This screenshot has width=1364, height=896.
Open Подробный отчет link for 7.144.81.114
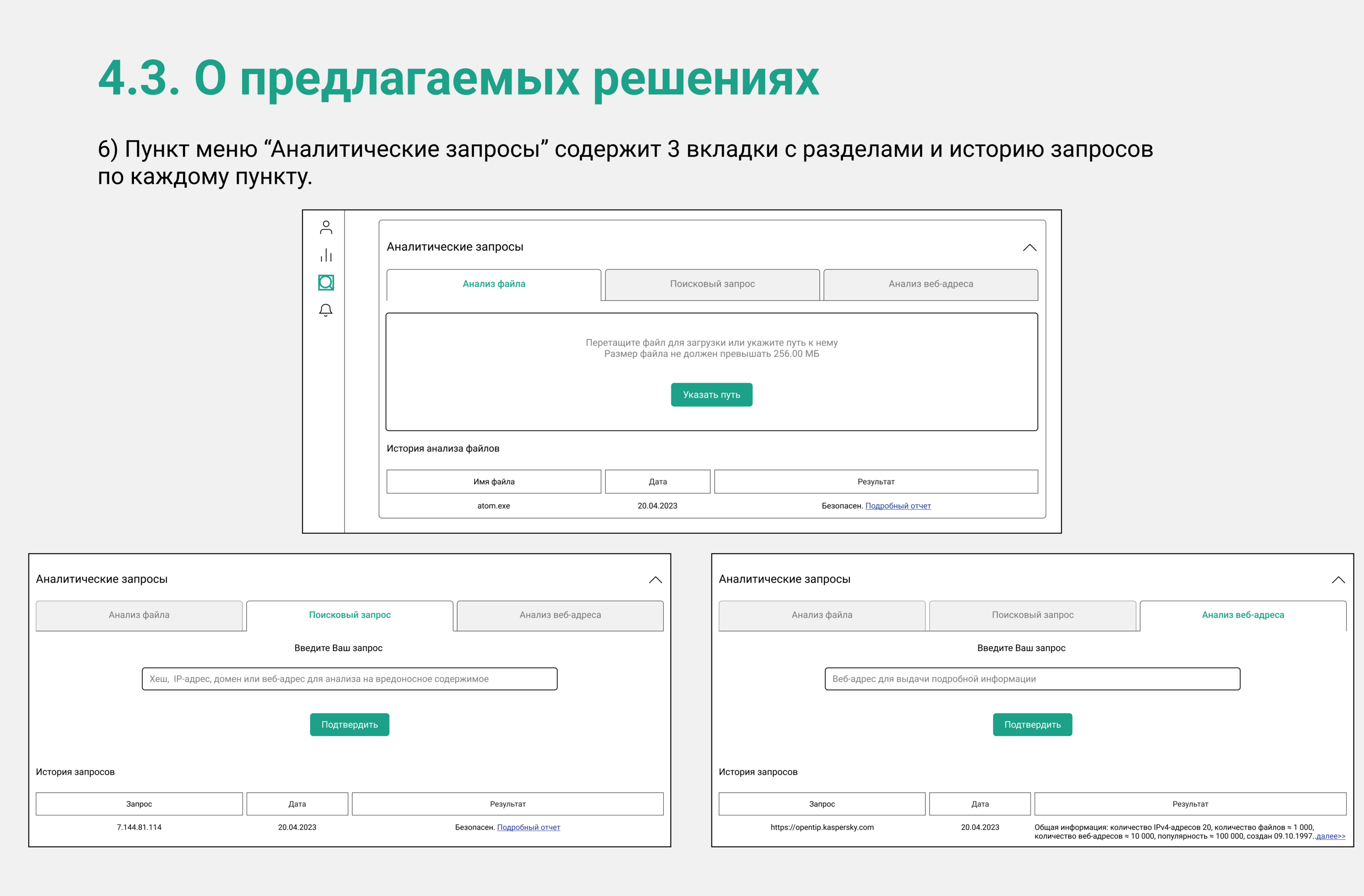(529, 827)
